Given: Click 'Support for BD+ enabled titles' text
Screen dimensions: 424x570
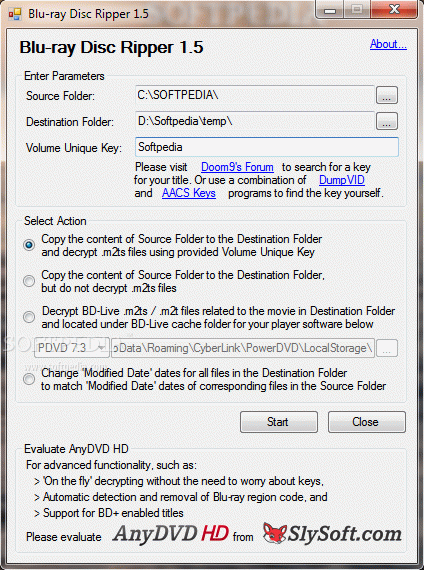Looking at the screenshot, I should tap(113, 513).
